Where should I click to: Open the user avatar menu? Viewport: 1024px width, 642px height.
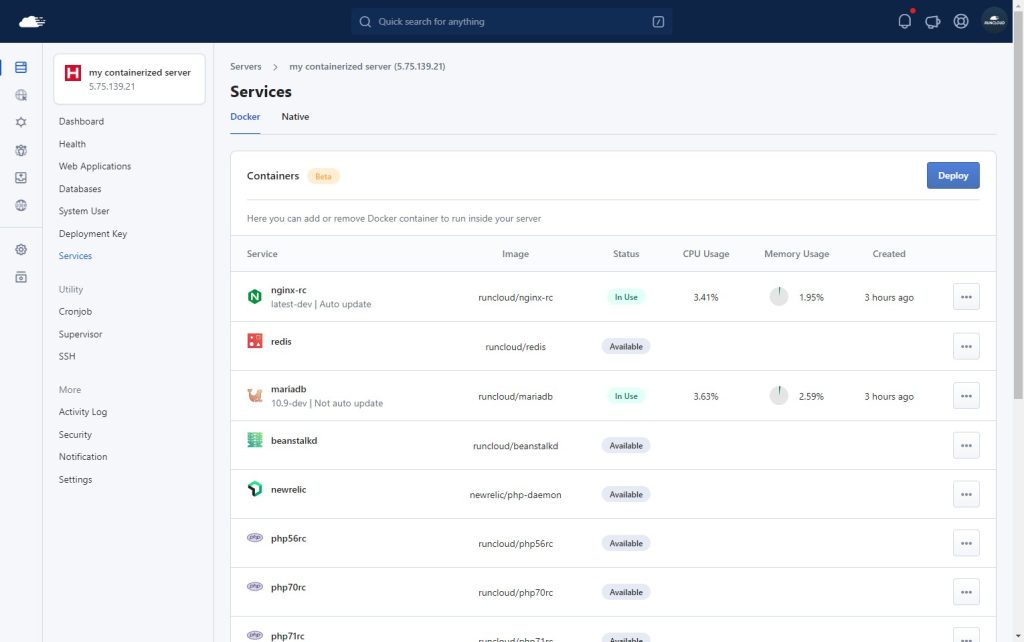[x=994, y=21]
